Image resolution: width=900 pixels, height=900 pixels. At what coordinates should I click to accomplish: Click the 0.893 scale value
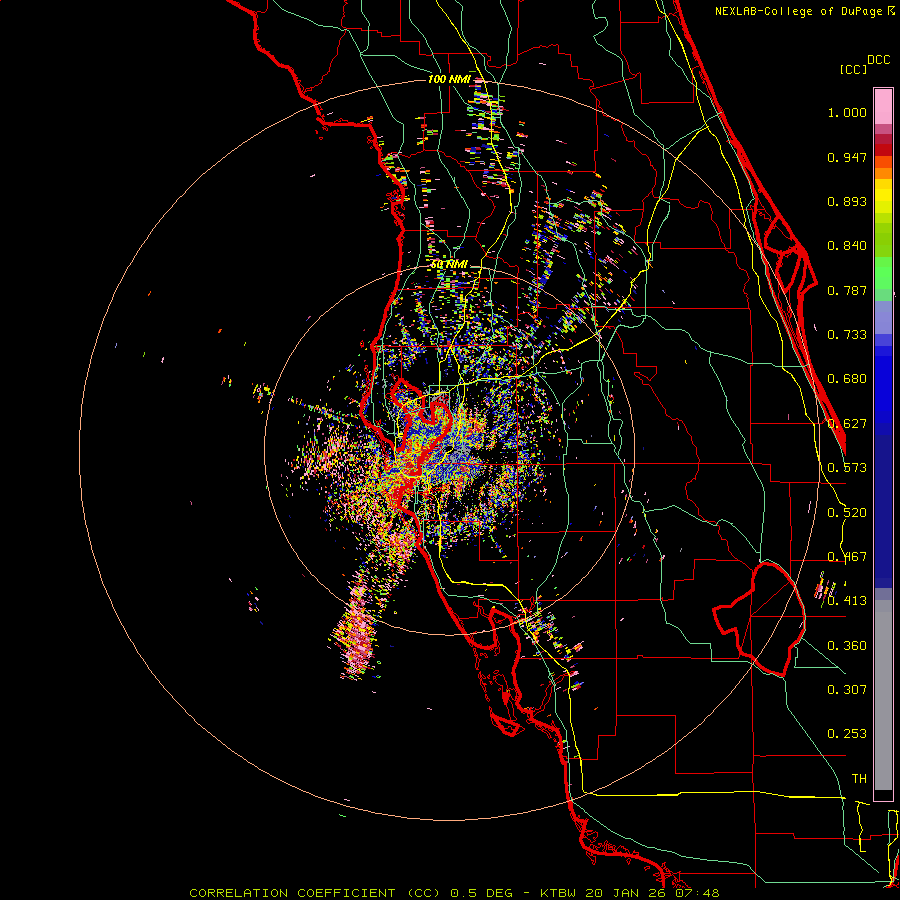(x=847, y=201)
